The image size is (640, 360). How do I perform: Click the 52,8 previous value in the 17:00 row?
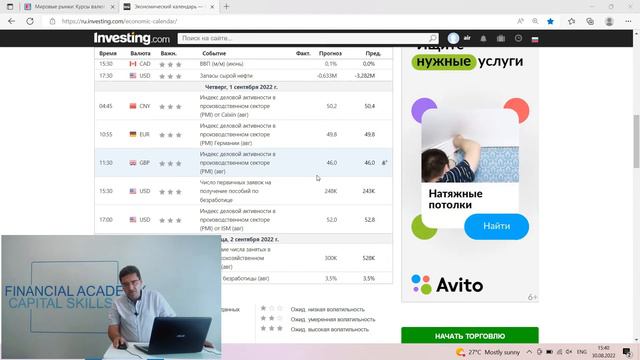tap(369, 220)
